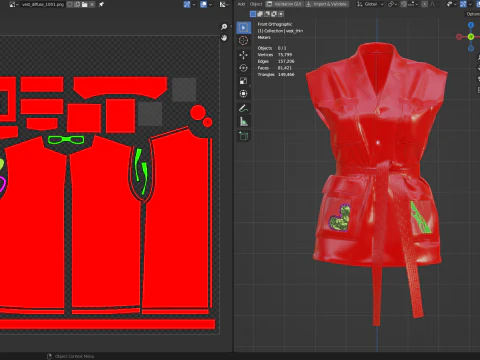Screen dimensions: 480x360
Task: Toggle snapping magnet in 3D viewport
Action: coord(405,4)
